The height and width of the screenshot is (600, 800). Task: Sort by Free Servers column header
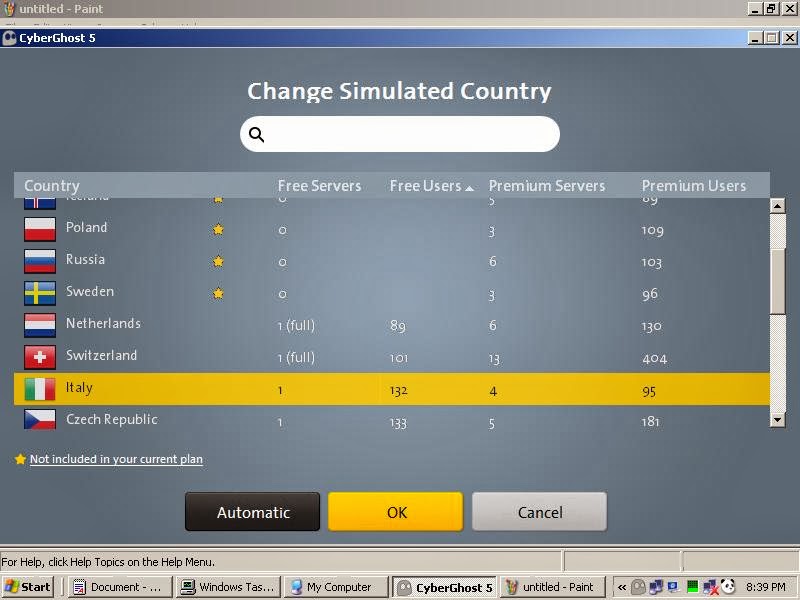319,186
